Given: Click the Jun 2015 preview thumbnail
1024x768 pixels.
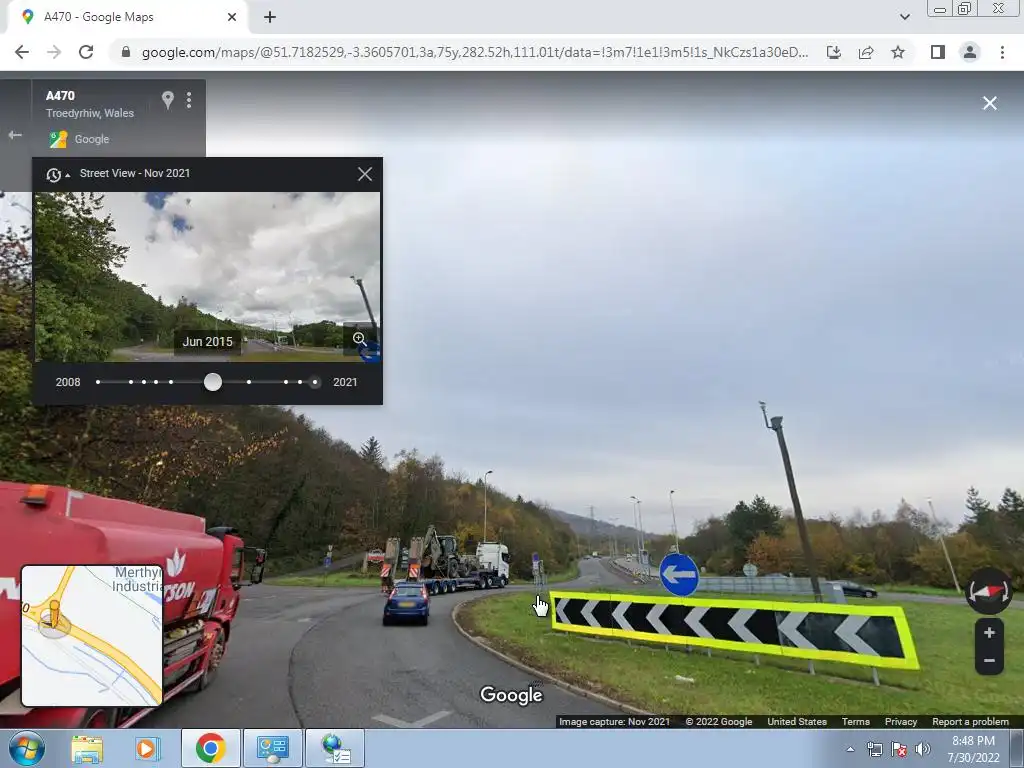Looking at the screenshot, I should (207, 277).
